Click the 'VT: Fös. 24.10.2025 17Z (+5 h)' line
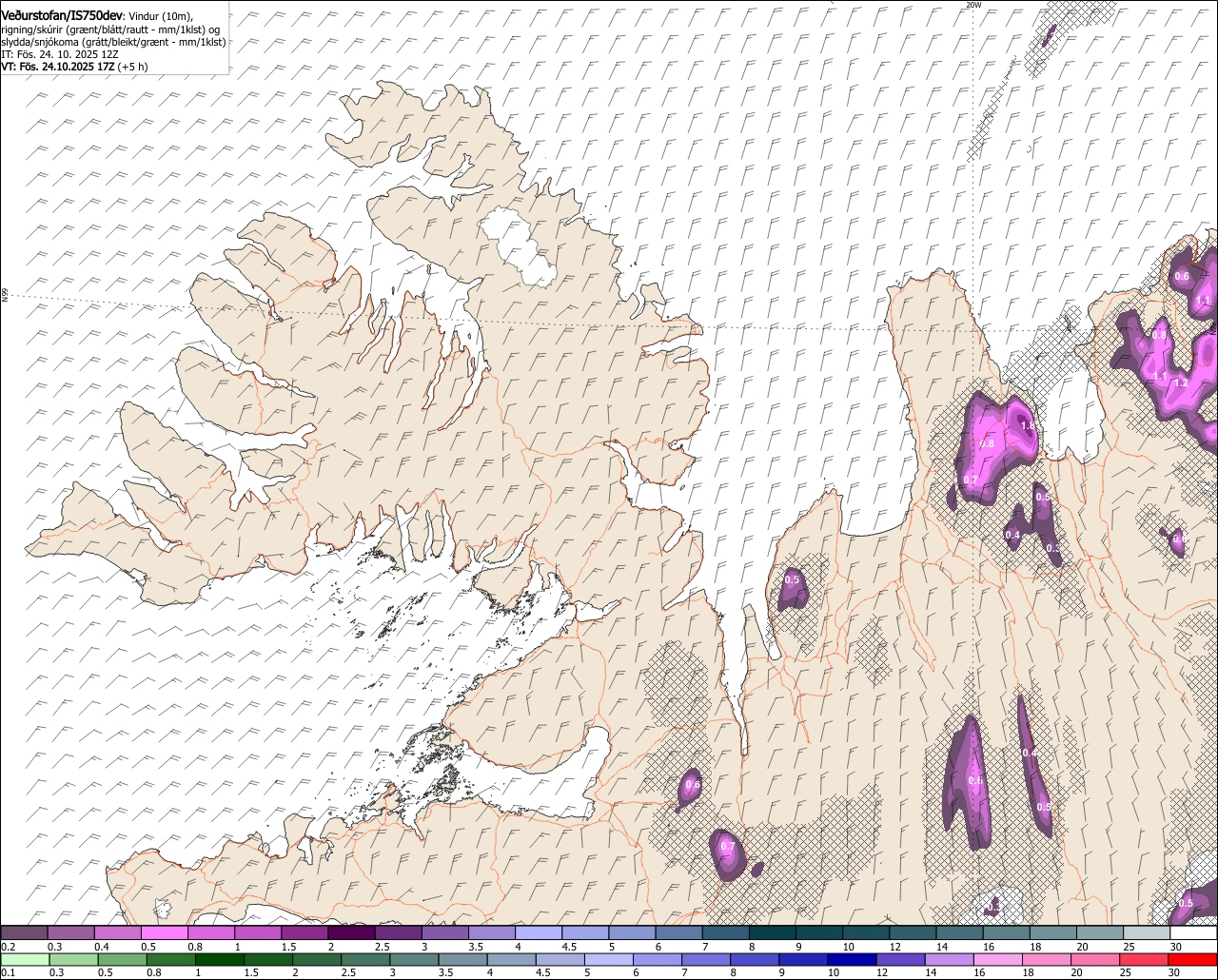 pos(74,67)
